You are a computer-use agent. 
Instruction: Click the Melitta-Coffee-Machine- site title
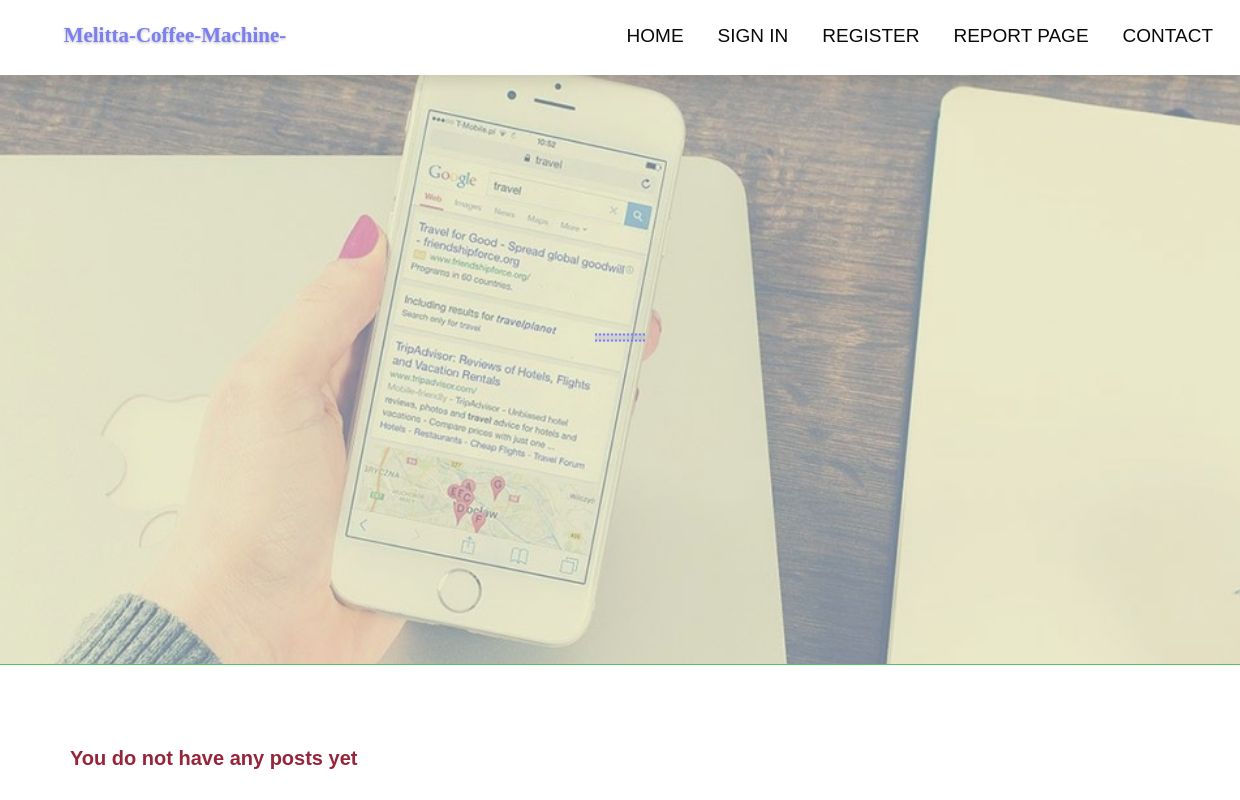coord(175,36)
